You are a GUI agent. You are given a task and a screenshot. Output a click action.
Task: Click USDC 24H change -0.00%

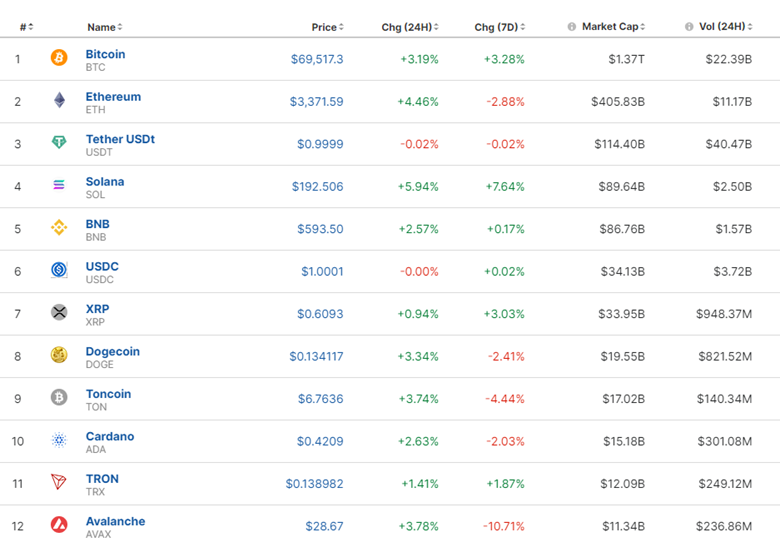click(x=419, y=272)
